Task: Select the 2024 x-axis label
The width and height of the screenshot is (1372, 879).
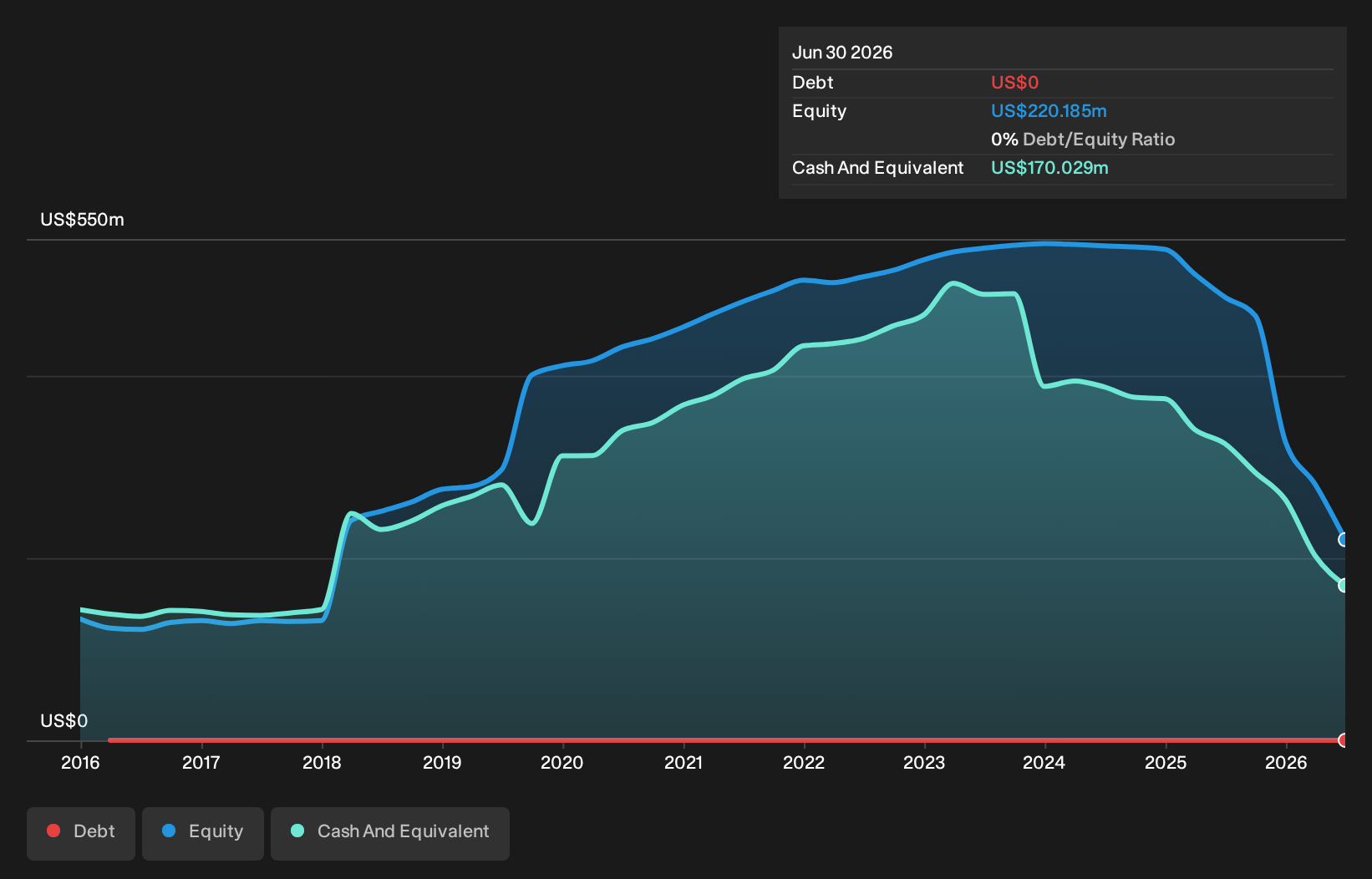Action: tap(1044, 762)
